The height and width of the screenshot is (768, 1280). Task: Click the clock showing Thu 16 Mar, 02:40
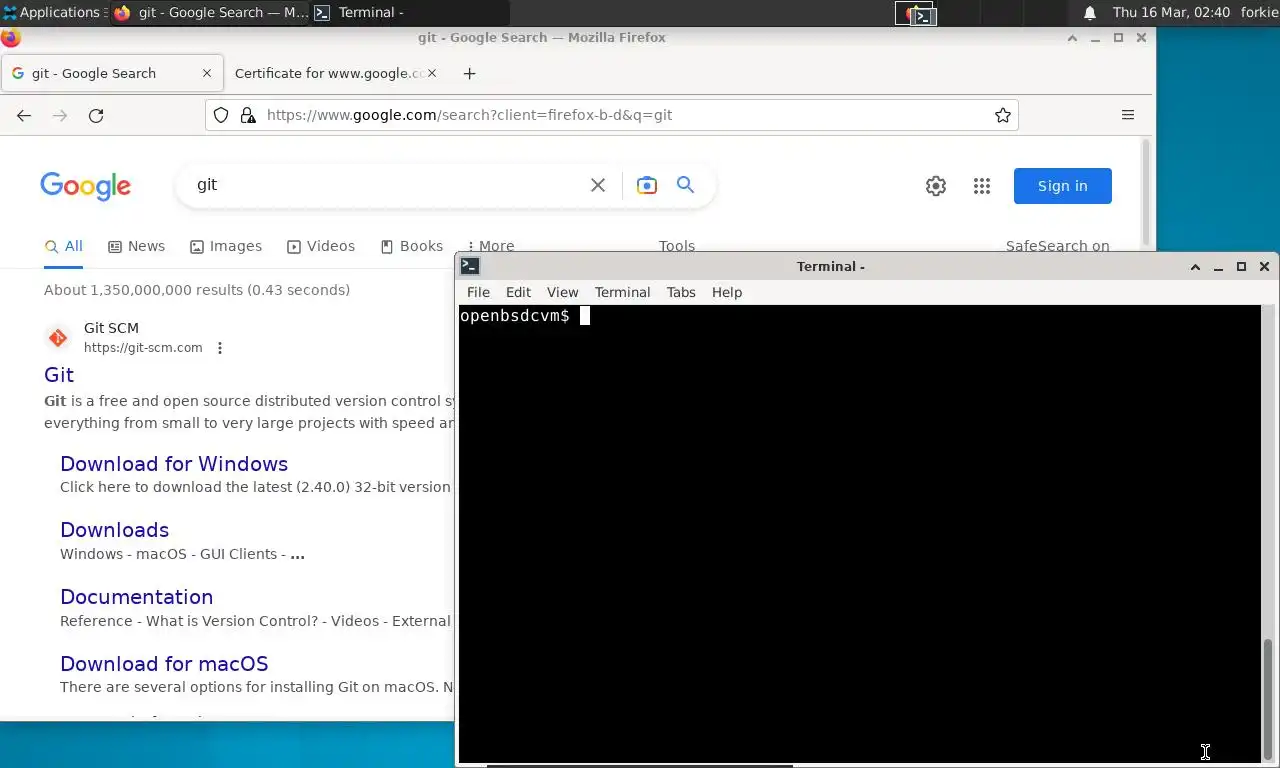tap(1171, 13)
